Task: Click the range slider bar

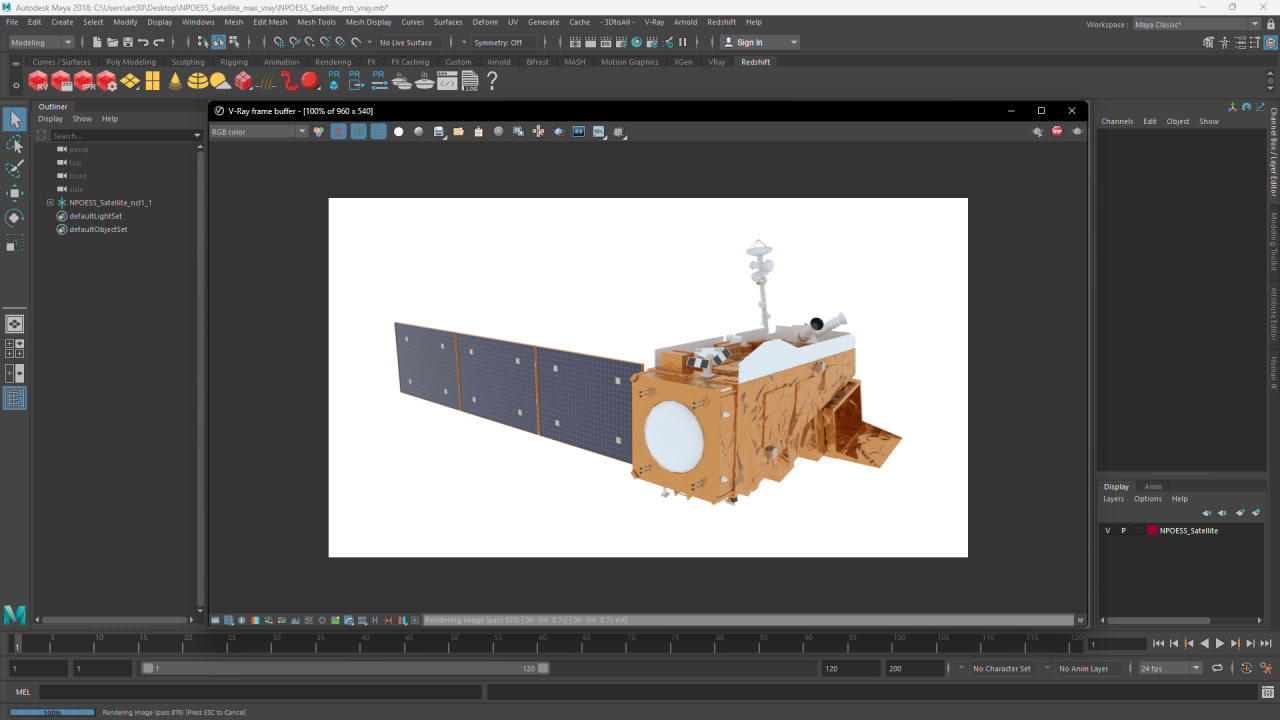Action: coord(345,668)
